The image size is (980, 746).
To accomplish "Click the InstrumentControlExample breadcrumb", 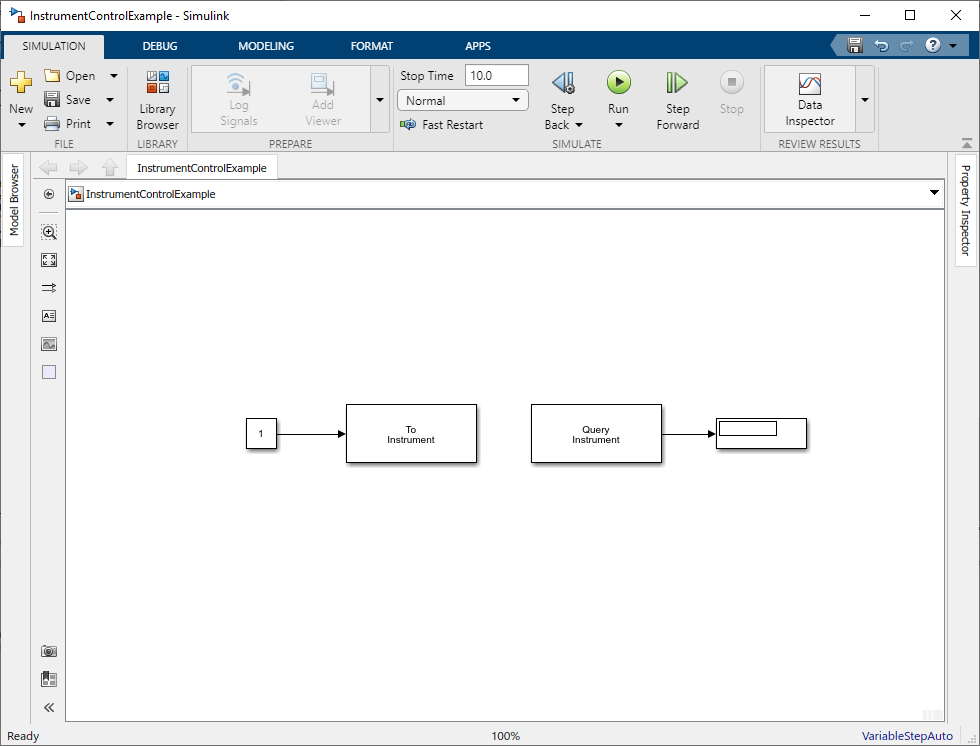I will (151, 194).
